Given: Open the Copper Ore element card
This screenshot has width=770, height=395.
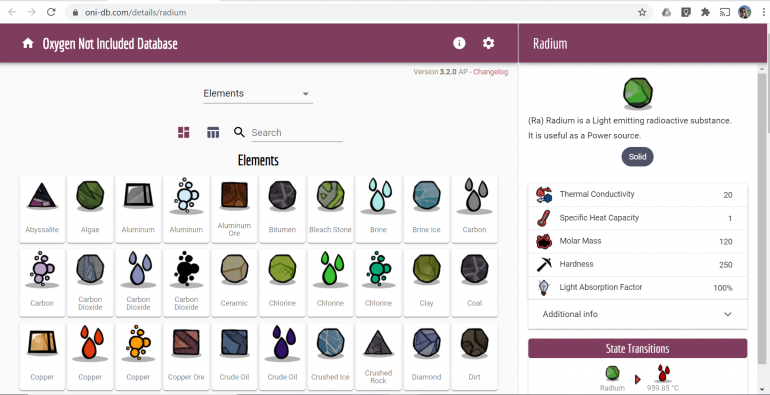Looking at the screenshot, I should [186, 356].
